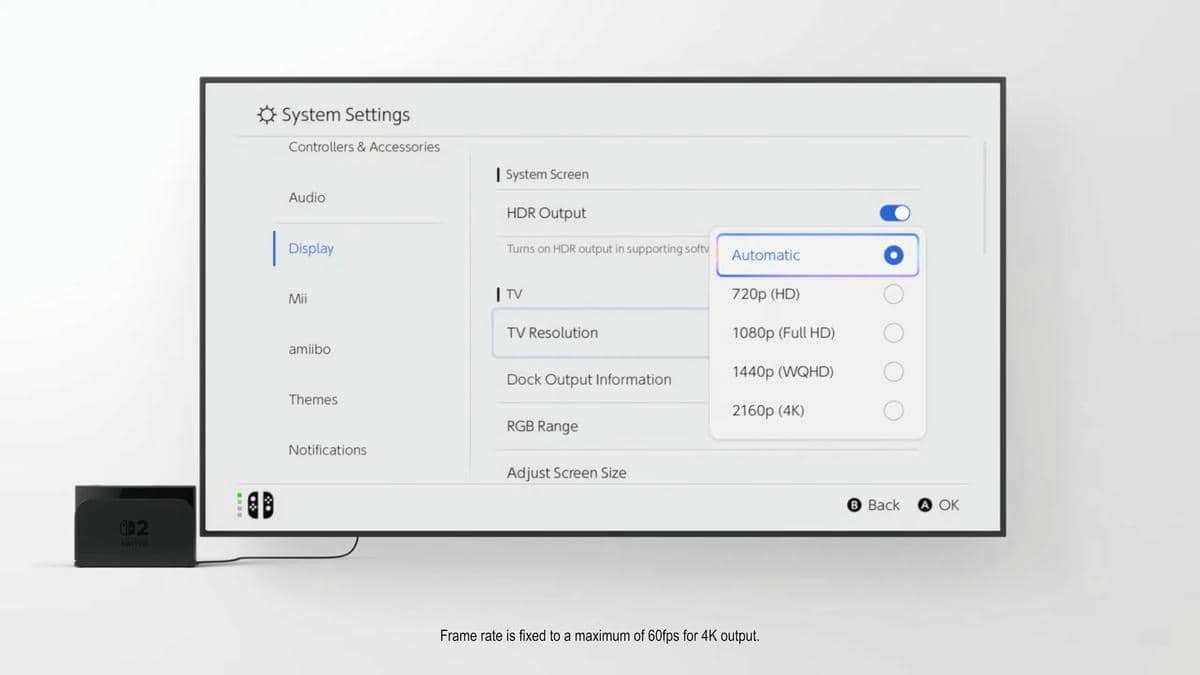Click the Joy-Con controller status icon
This screenshot has width=1200, height=675.
(260, 505)
